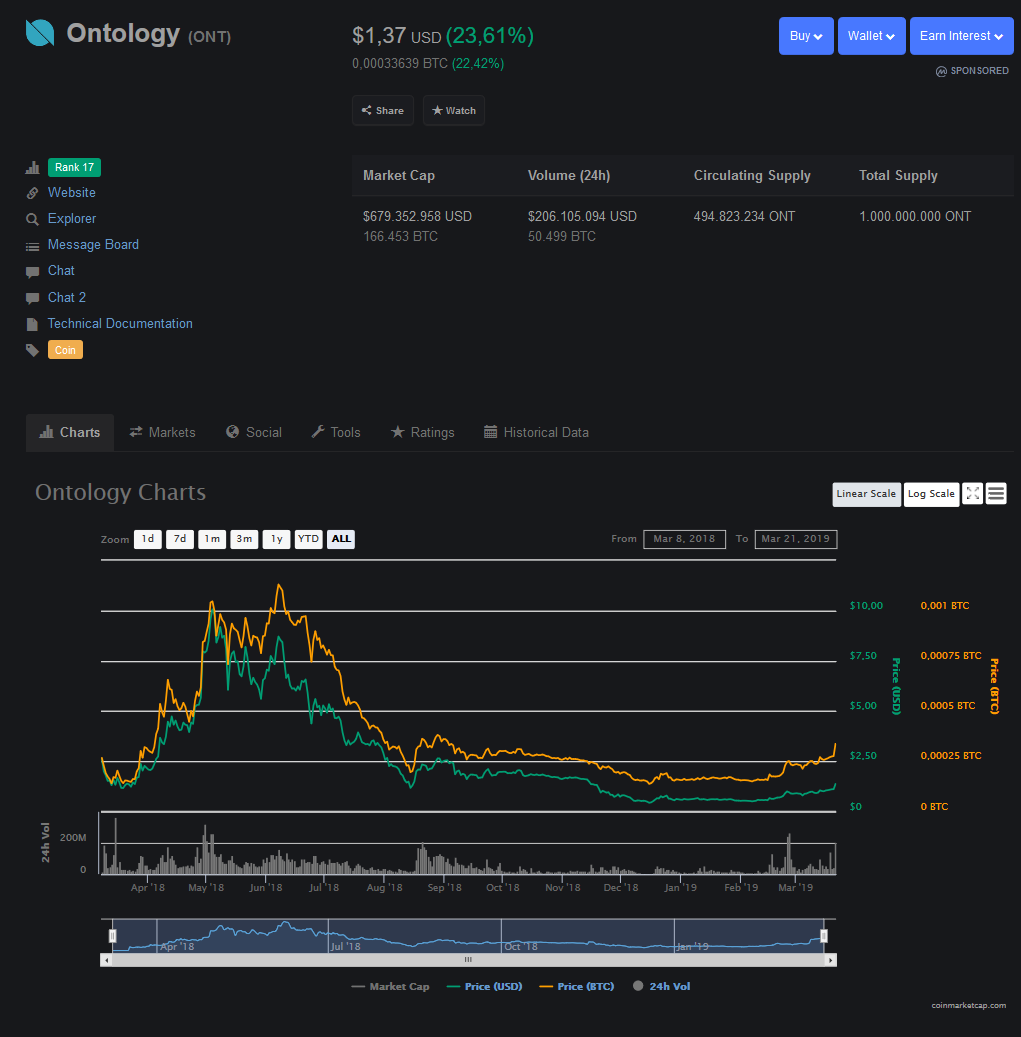Select Log Scale for the chart

(931, 494)
